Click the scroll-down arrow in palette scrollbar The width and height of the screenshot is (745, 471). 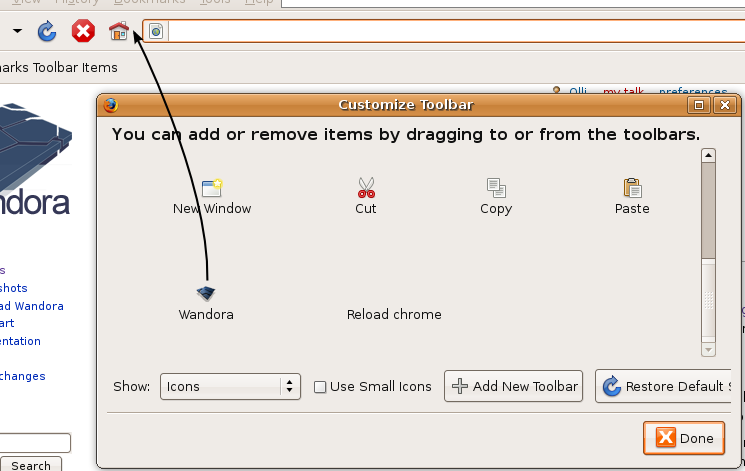[708, 349]
